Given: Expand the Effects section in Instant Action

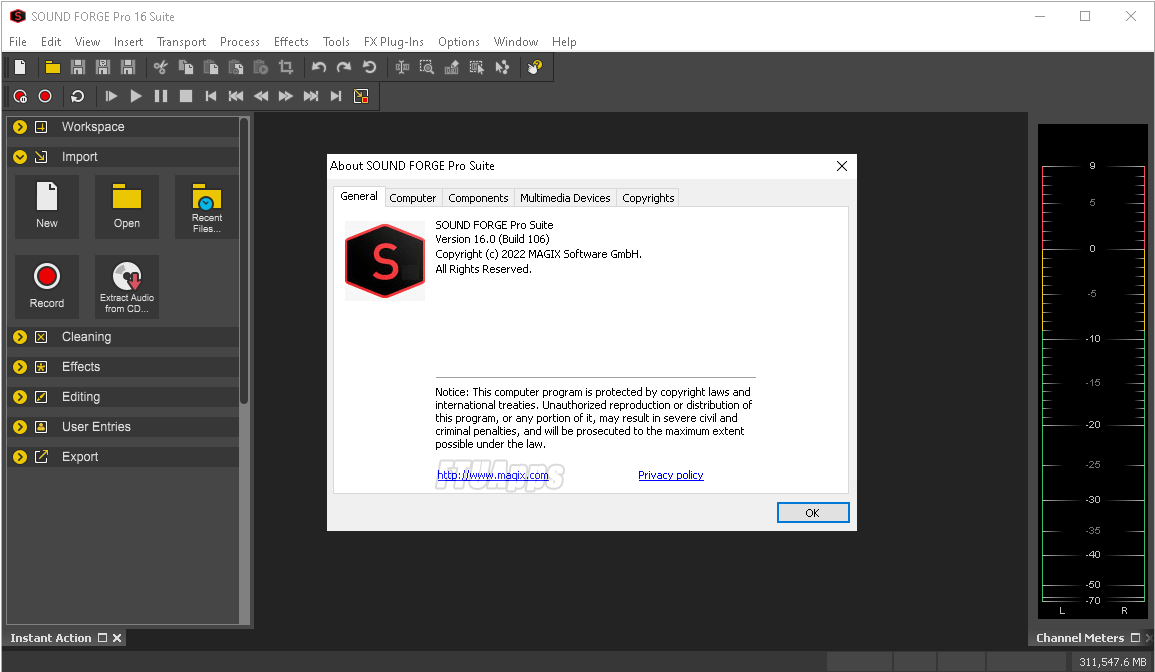Looking at the screenshot, I should [20, 367].
